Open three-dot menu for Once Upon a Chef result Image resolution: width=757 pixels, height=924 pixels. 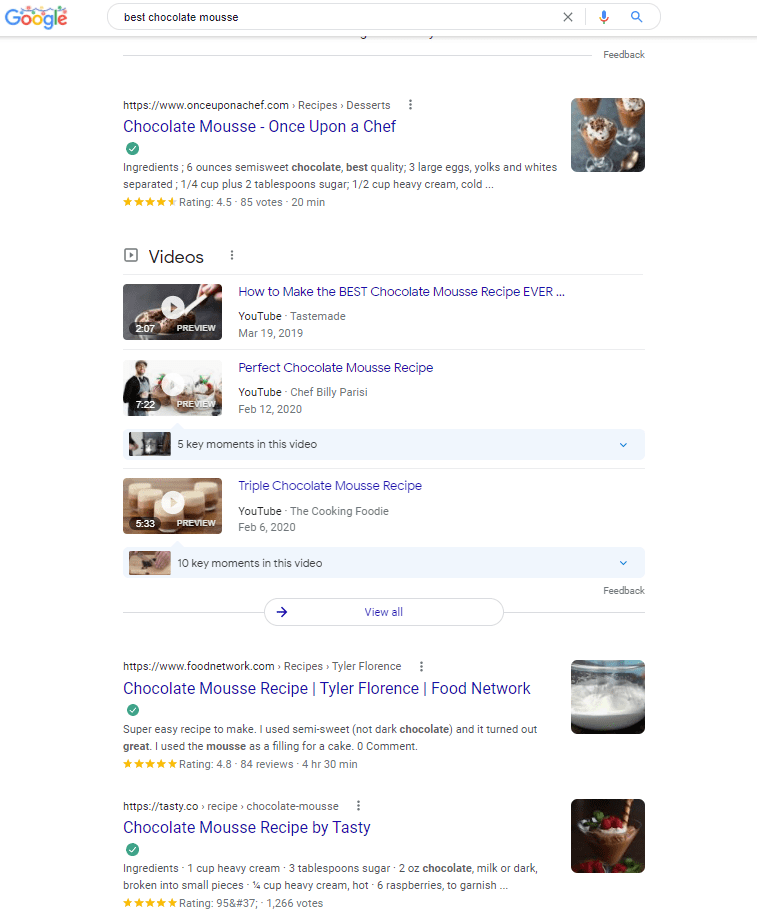click(x=411, y=105)
